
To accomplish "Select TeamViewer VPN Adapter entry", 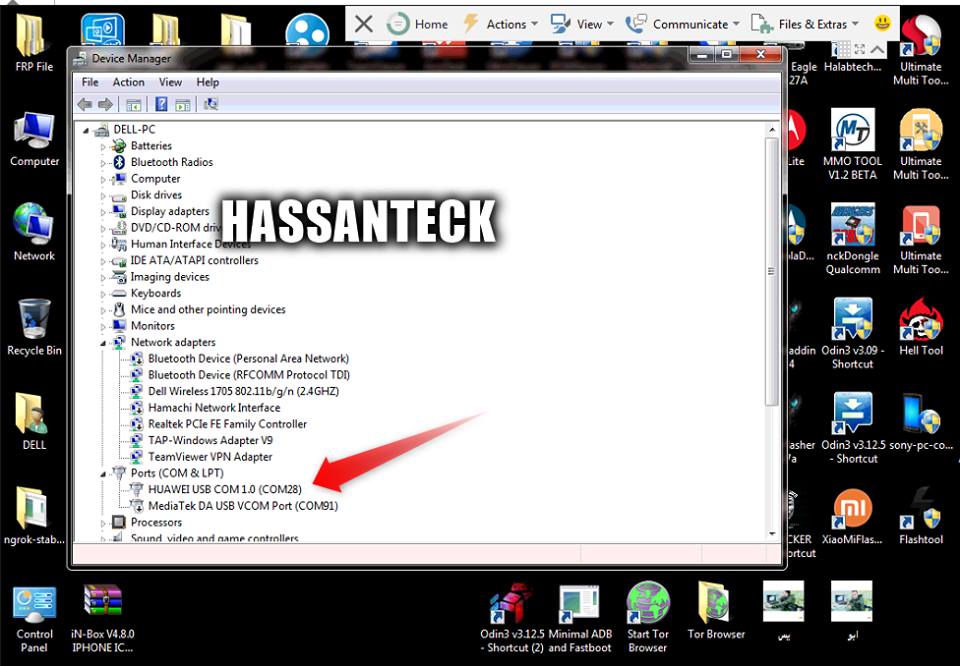I will (x=210, y=457).
